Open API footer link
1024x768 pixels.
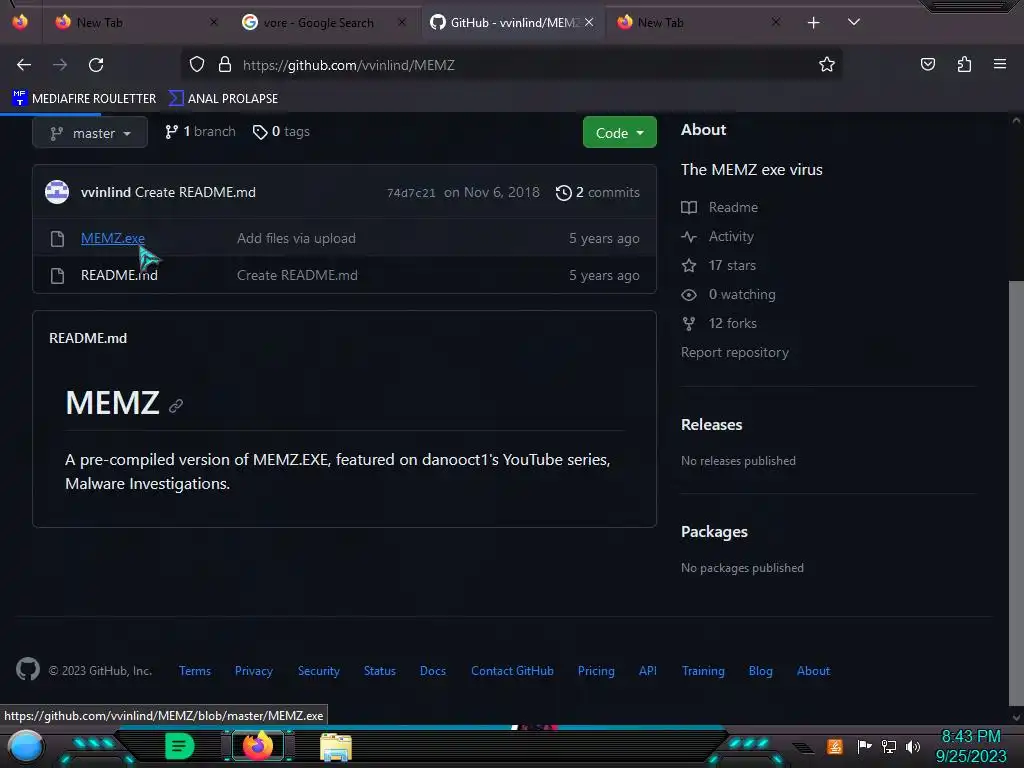(x=648, y=671)
